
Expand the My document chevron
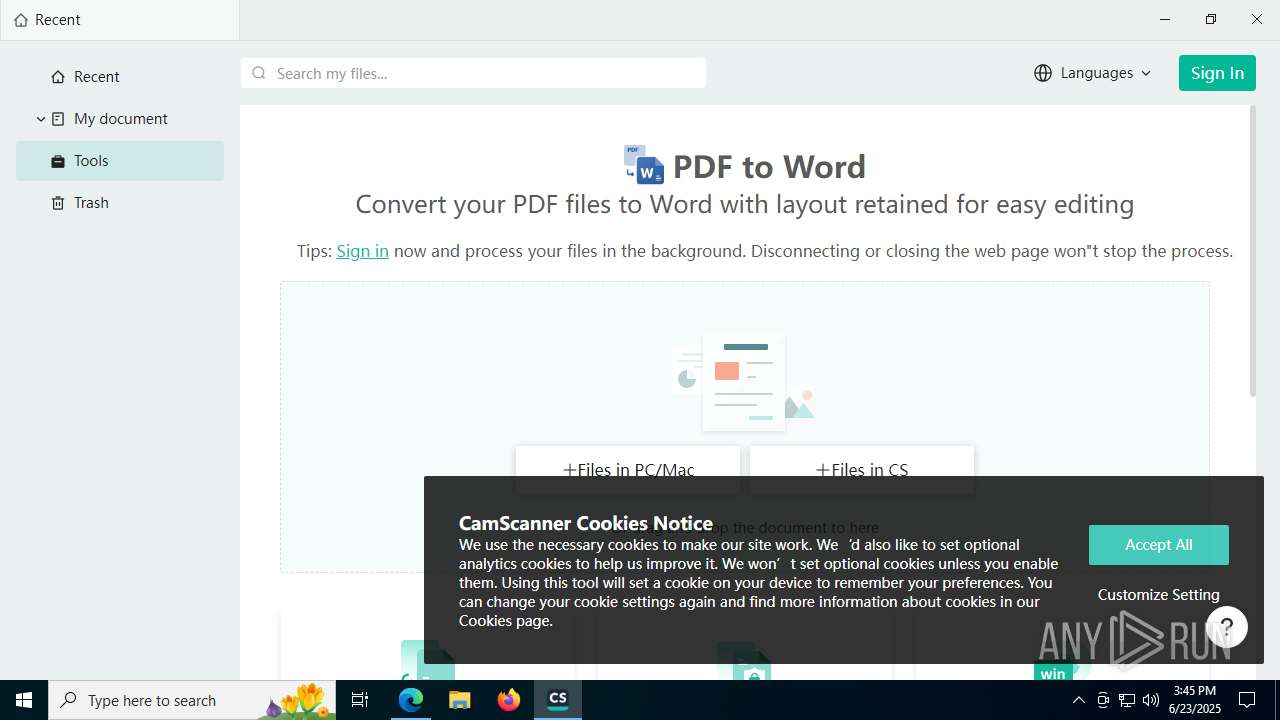[41, 119]
